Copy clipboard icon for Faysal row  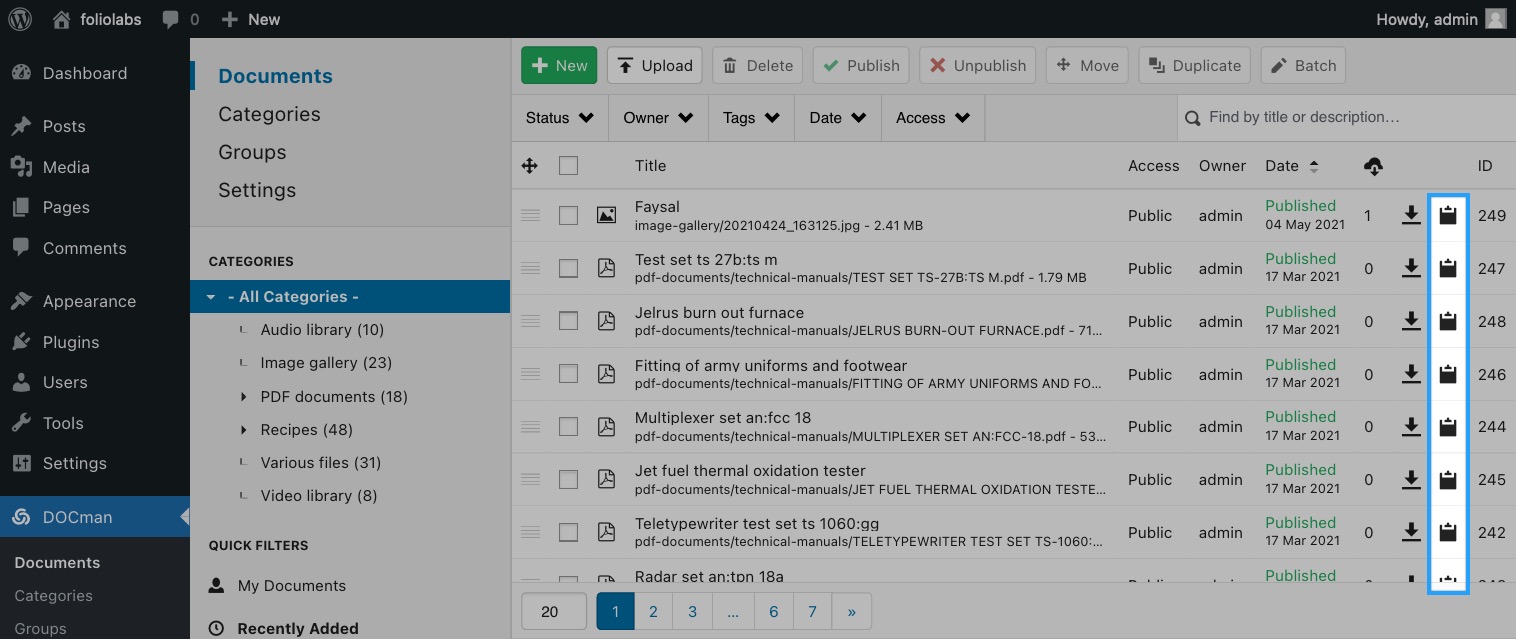pyautogui.click(x=1447, y=215)
